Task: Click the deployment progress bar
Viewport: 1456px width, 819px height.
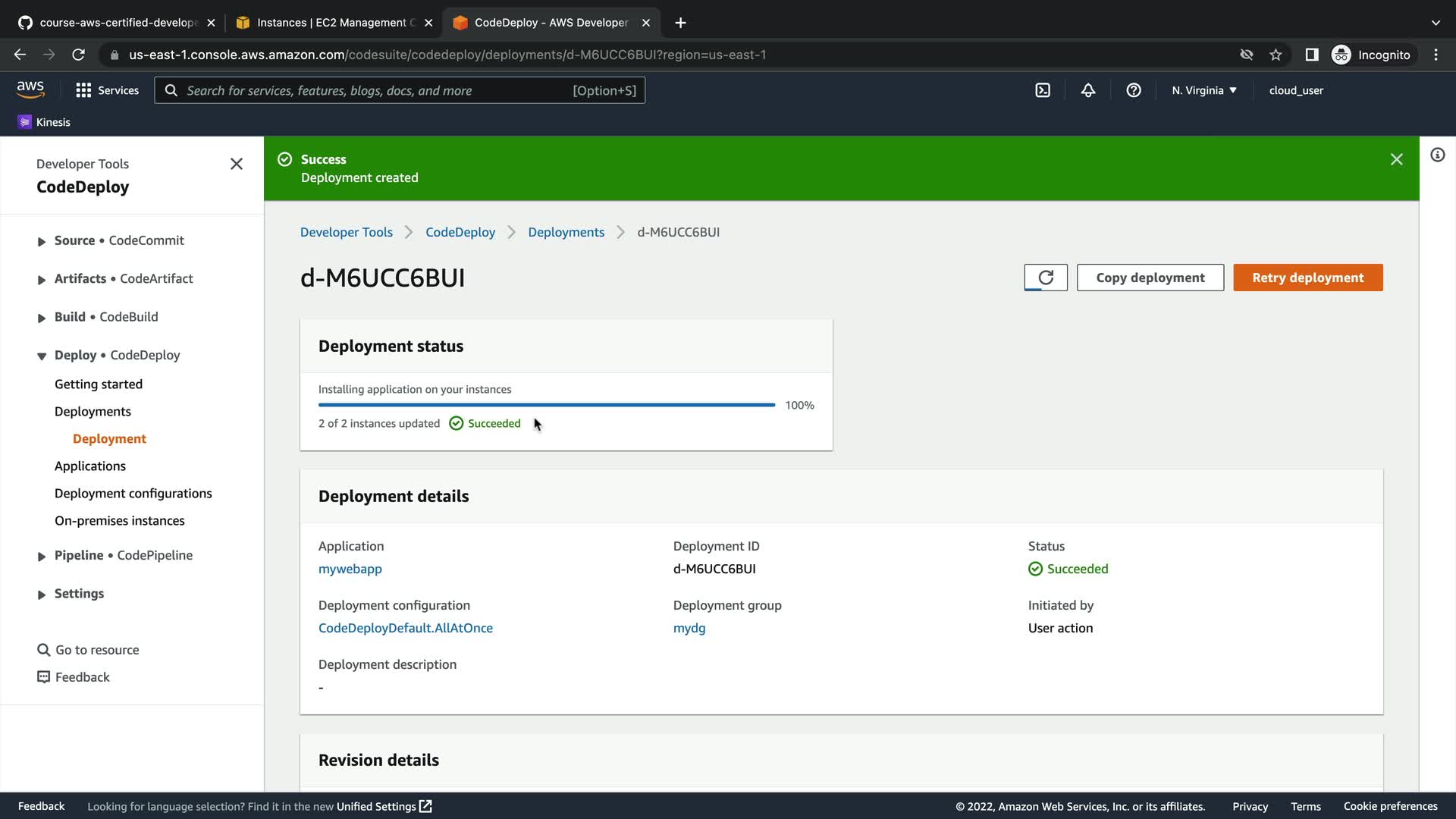Action: coord(546,405)
